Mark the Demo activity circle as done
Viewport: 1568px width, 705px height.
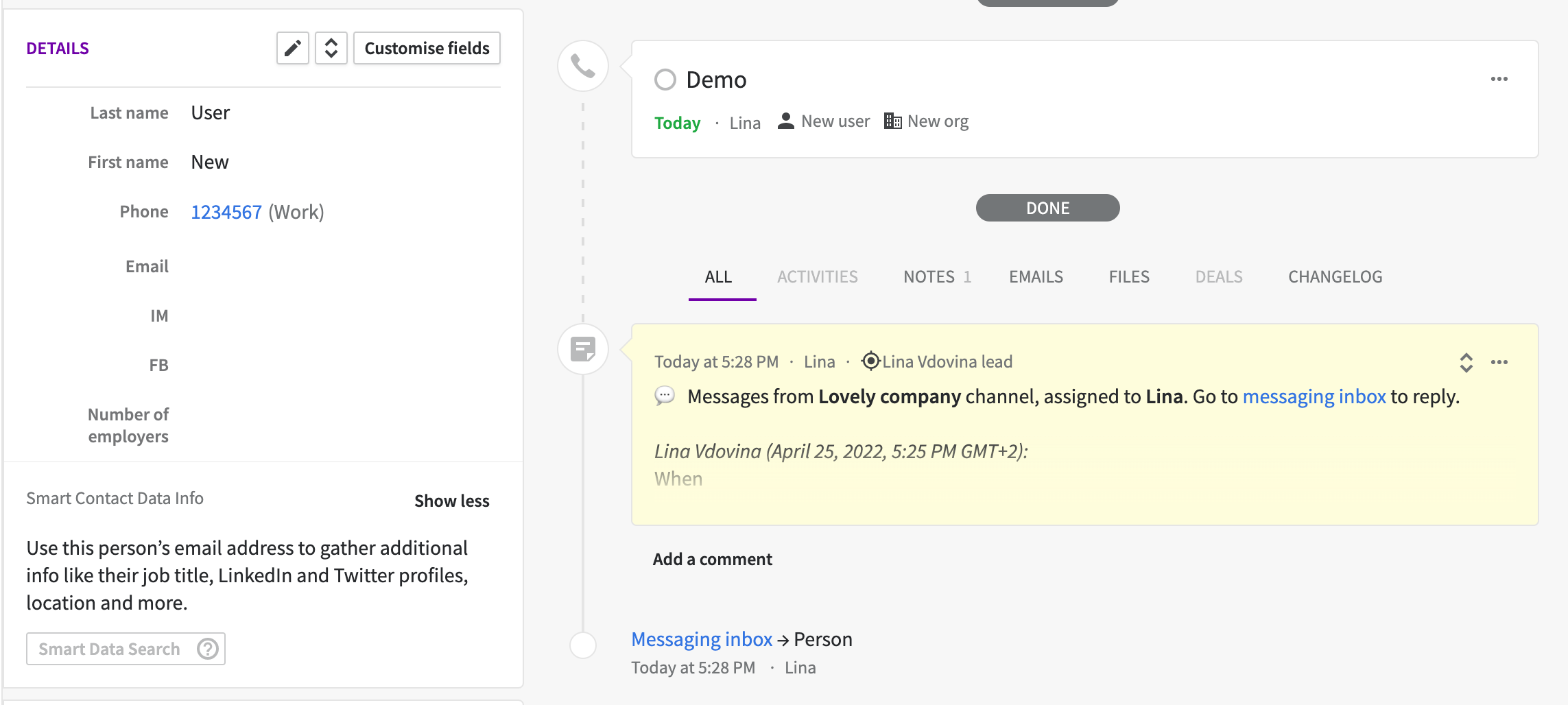pos(665,80)
